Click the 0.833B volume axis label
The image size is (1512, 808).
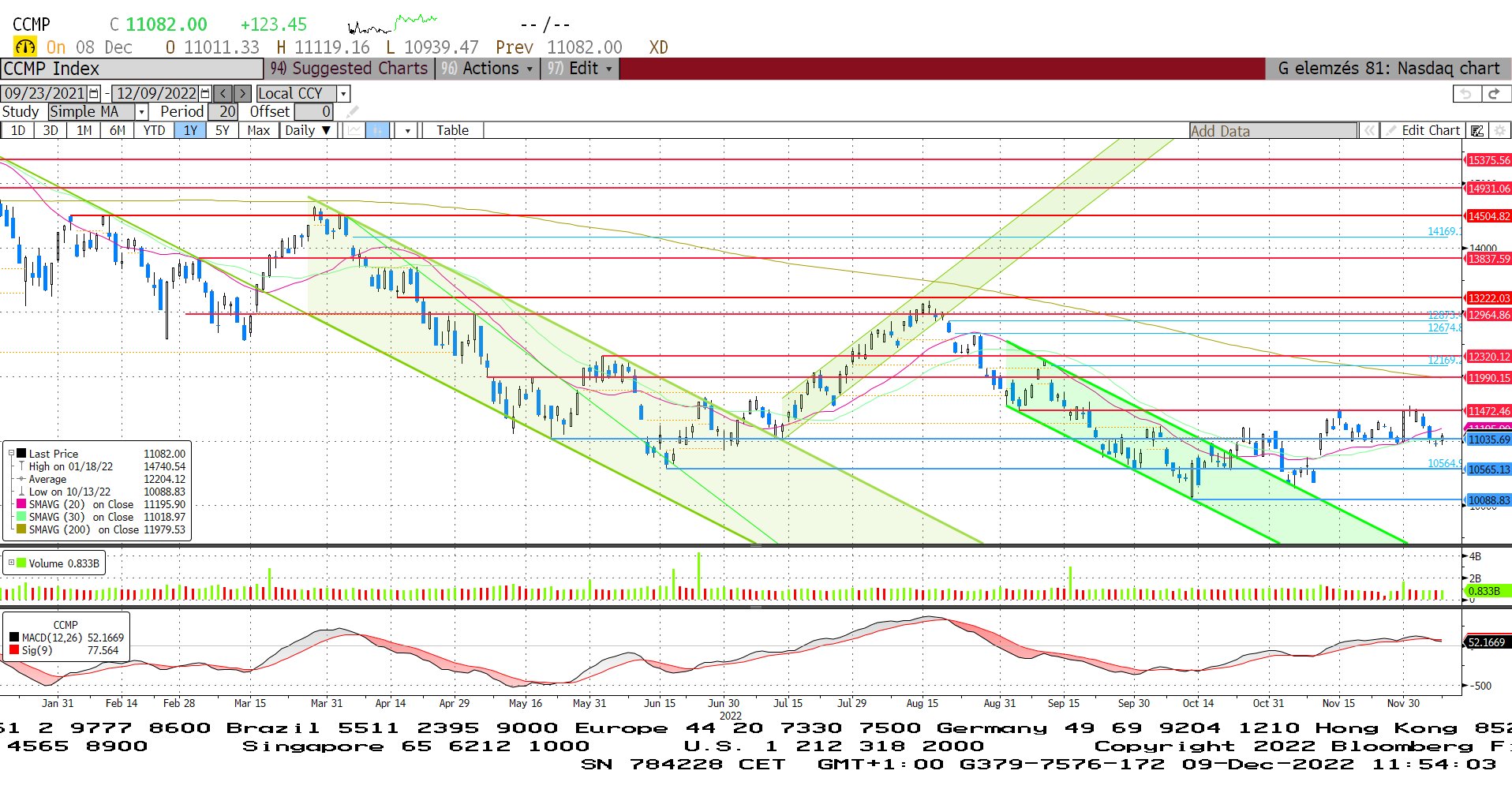click(1487, 591)
